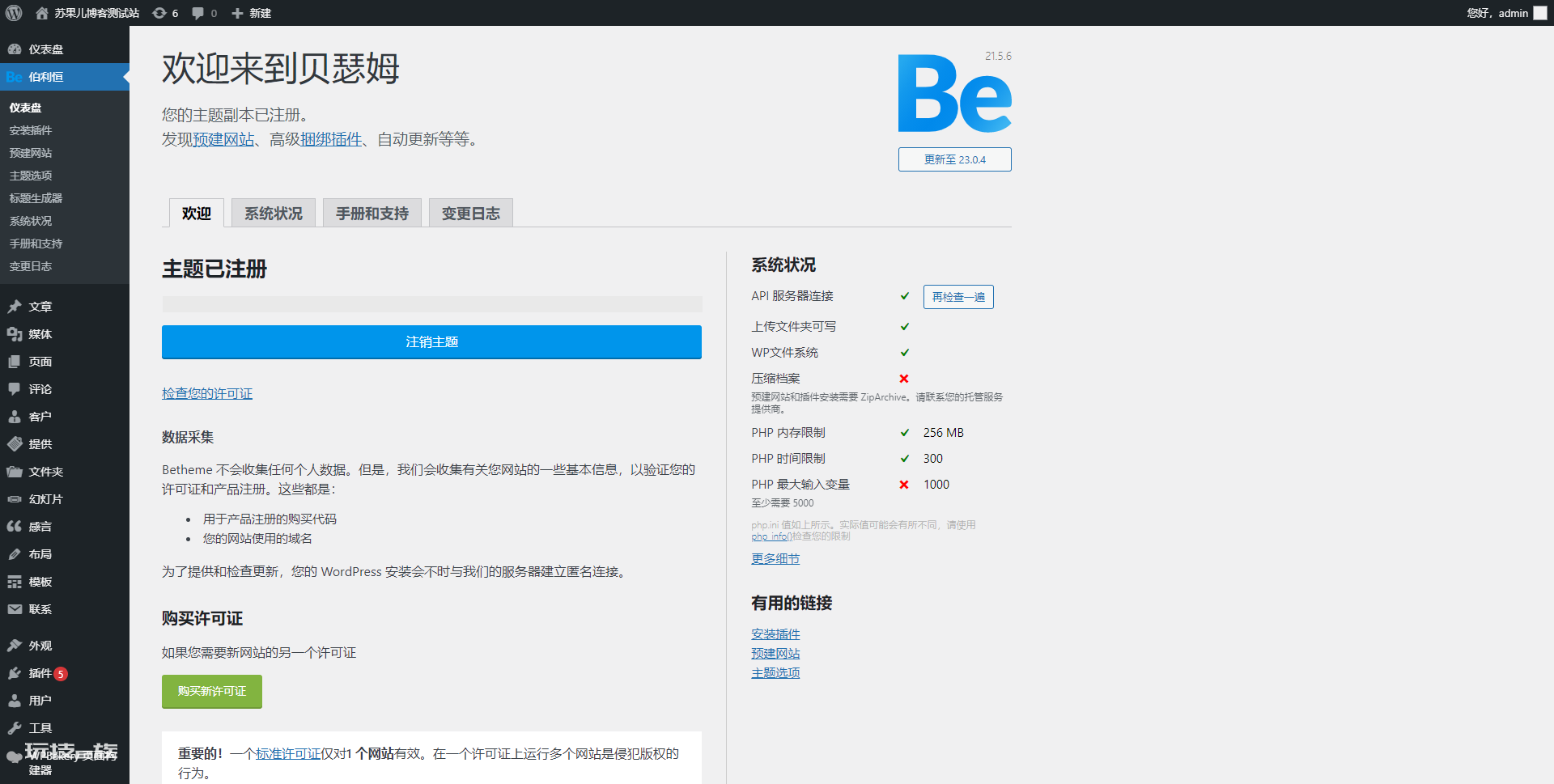Switch to the 欢迎 tab
This screenshot has width=1554, height=784.
click(x=197, y=213)
